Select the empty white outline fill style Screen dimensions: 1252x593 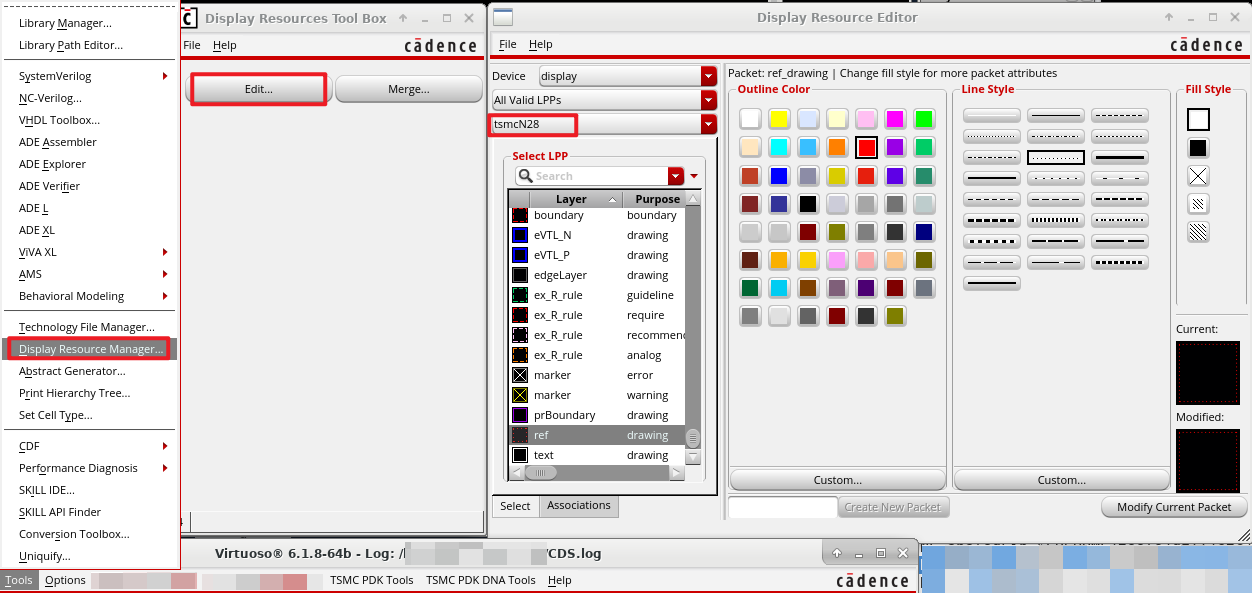point(1198,120)
